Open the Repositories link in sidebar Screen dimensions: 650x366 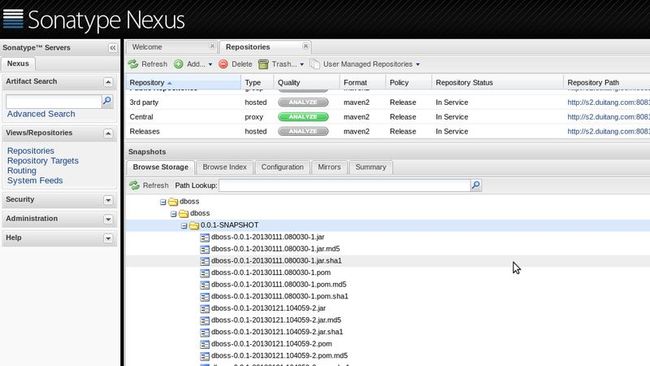[x=31, y=151]
